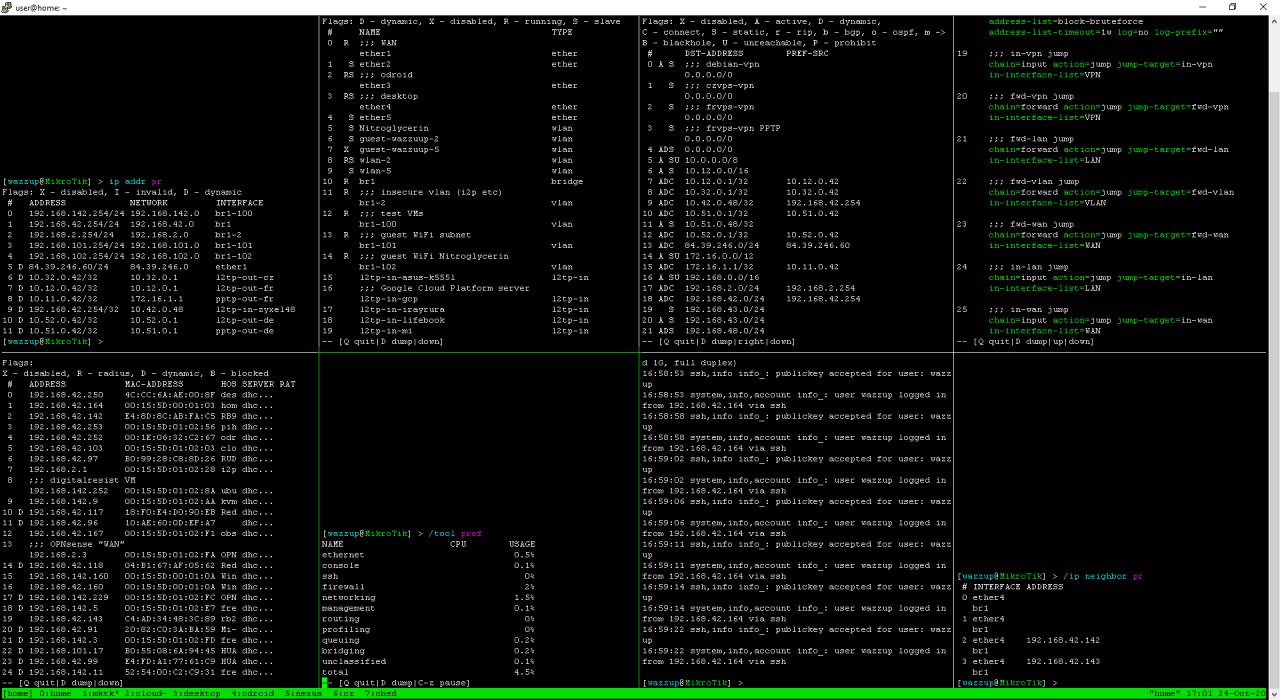The width and height of the screenshot is (1280, 700).
Task: Select ';;; fwd-vlan jump' rule comment
Action: (x=1034, y=182)
